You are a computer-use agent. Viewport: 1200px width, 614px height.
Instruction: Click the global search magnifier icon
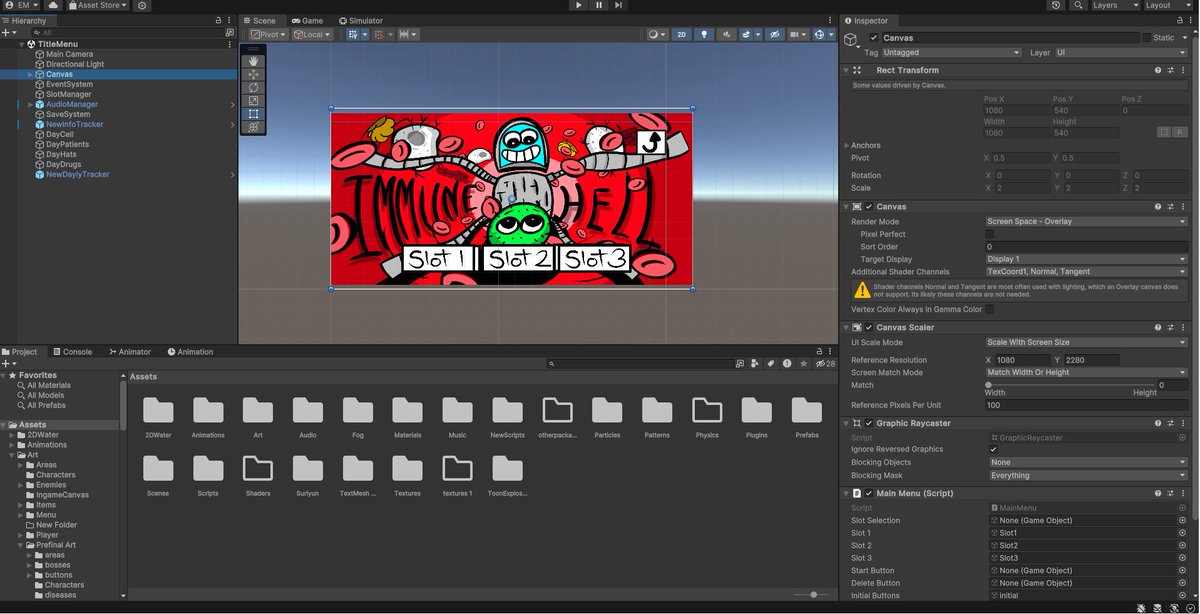click(x=1078, y=5)
